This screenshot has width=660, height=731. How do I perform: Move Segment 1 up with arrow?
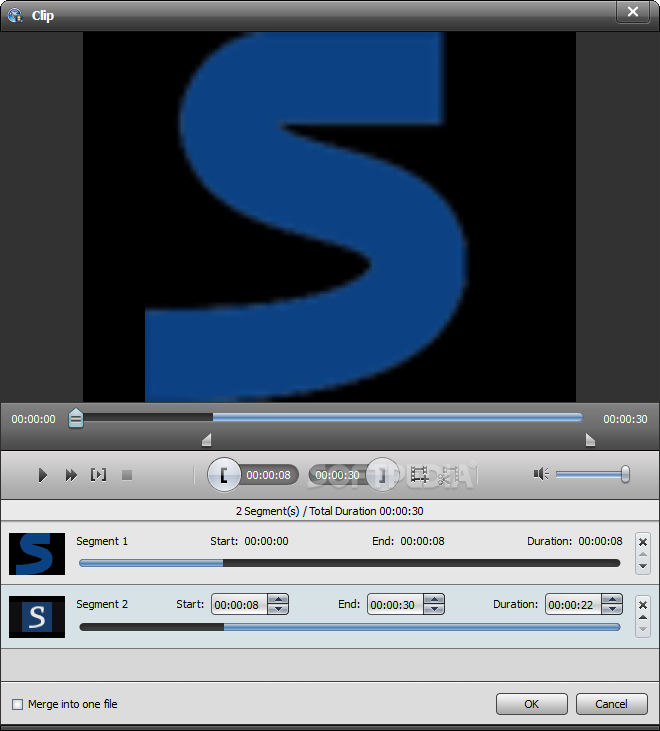[643, 555]
